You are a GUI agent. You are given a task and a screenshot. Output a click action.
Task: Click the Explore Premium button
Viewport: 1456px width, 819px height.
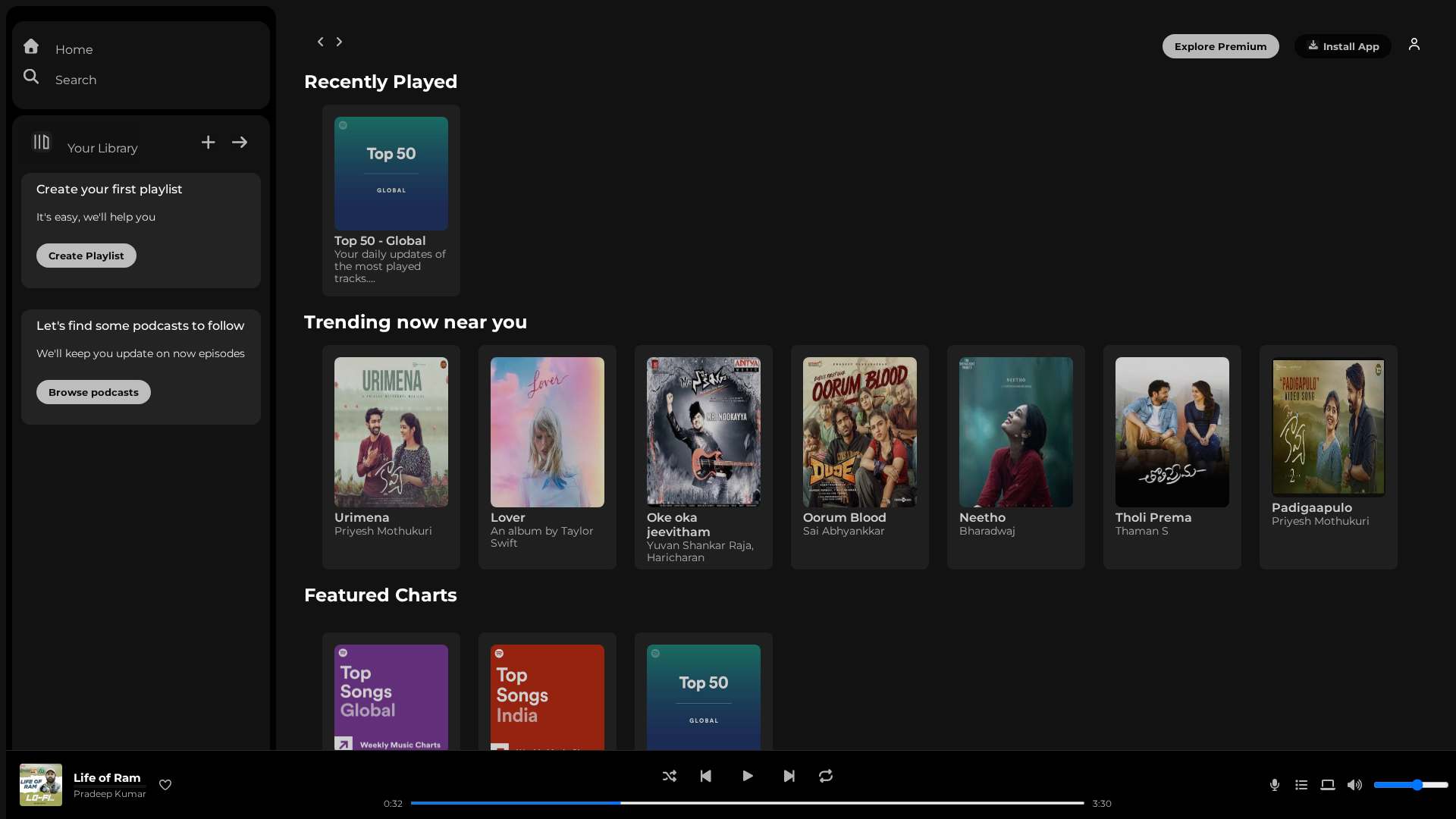click(x=1220, y=46)
